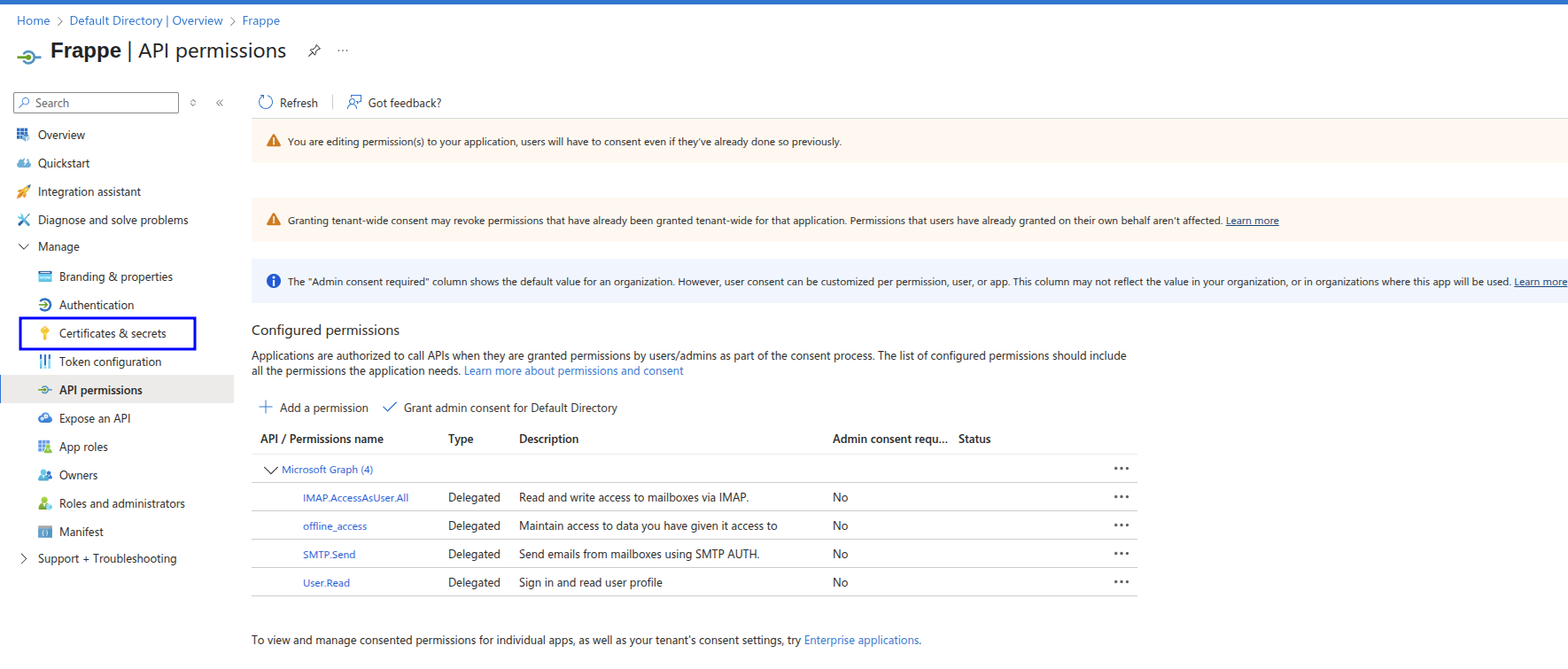The height and width of the screenshot is (669, 1568).
Task: Collapse the Microsoft Graph (4) permissions group
Action: point(271,470)
